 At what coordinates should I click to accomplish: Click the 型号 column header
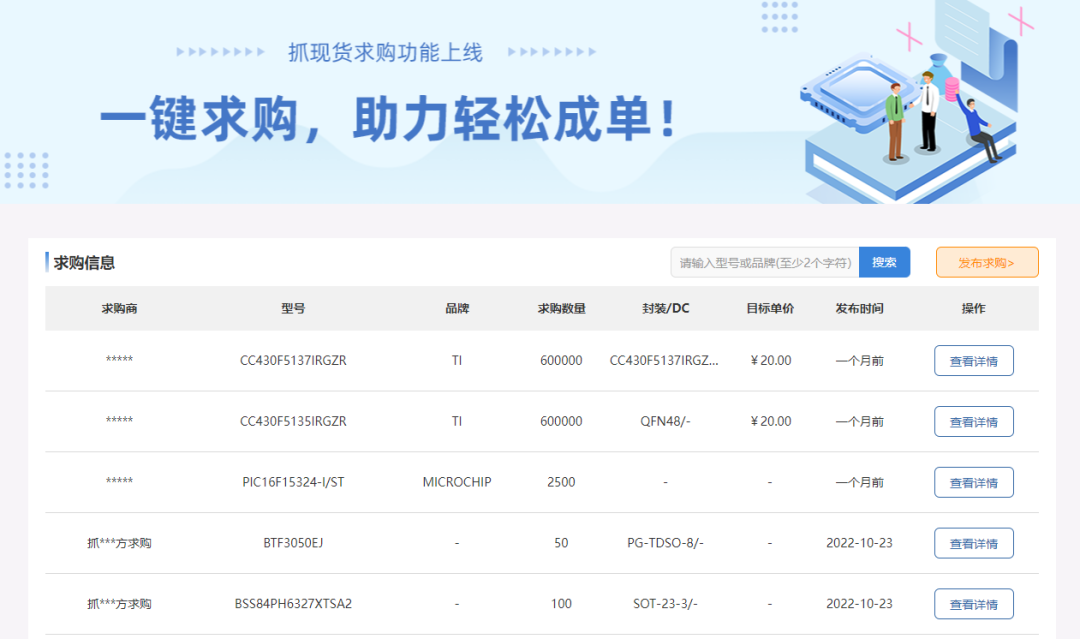(x=292, y=308)
